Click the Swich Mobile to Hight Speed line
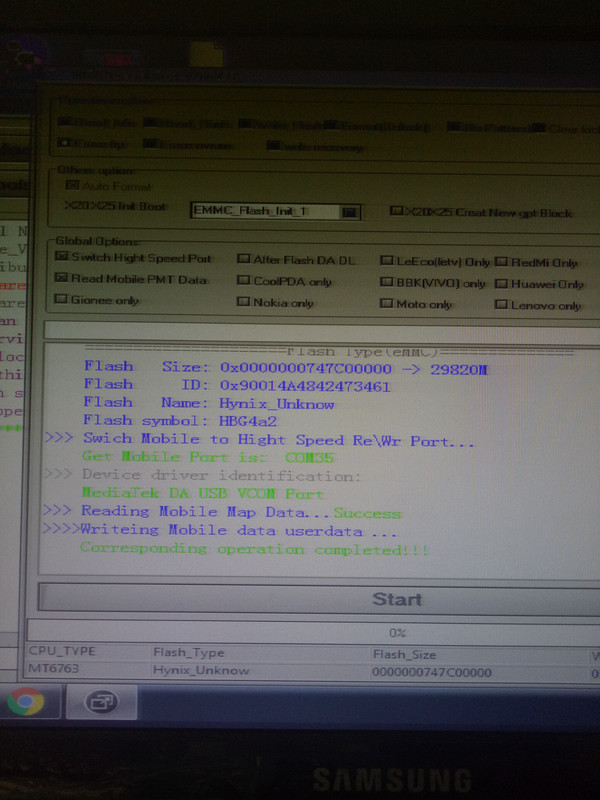This screenshot has height=800, width=600. coord(259,439)
